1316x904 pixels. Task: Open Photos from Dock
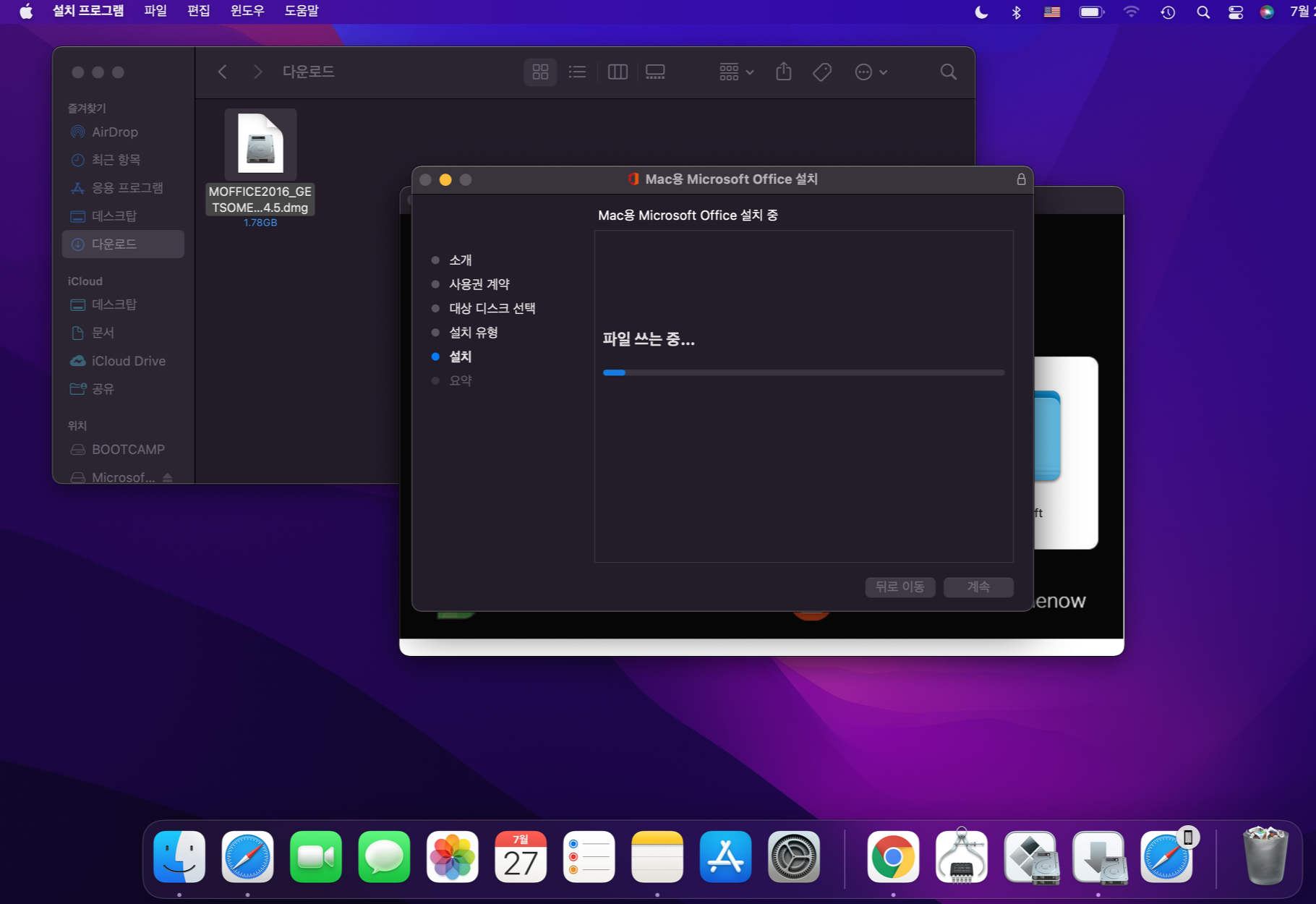point(453,857)
